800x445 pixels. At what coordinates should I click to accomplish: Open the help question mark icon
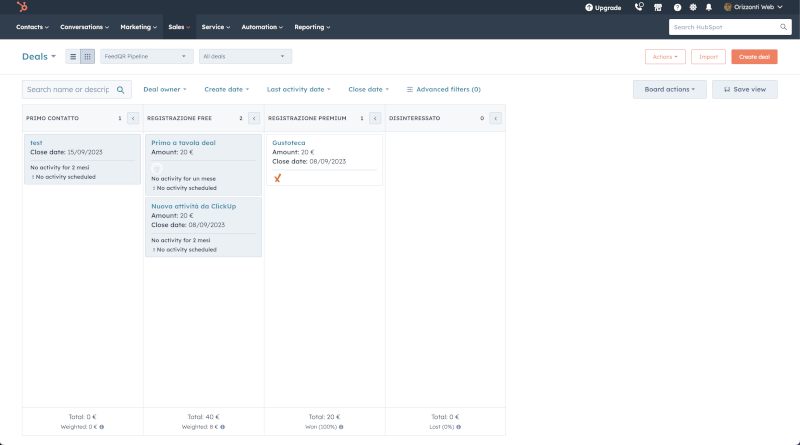677,7
